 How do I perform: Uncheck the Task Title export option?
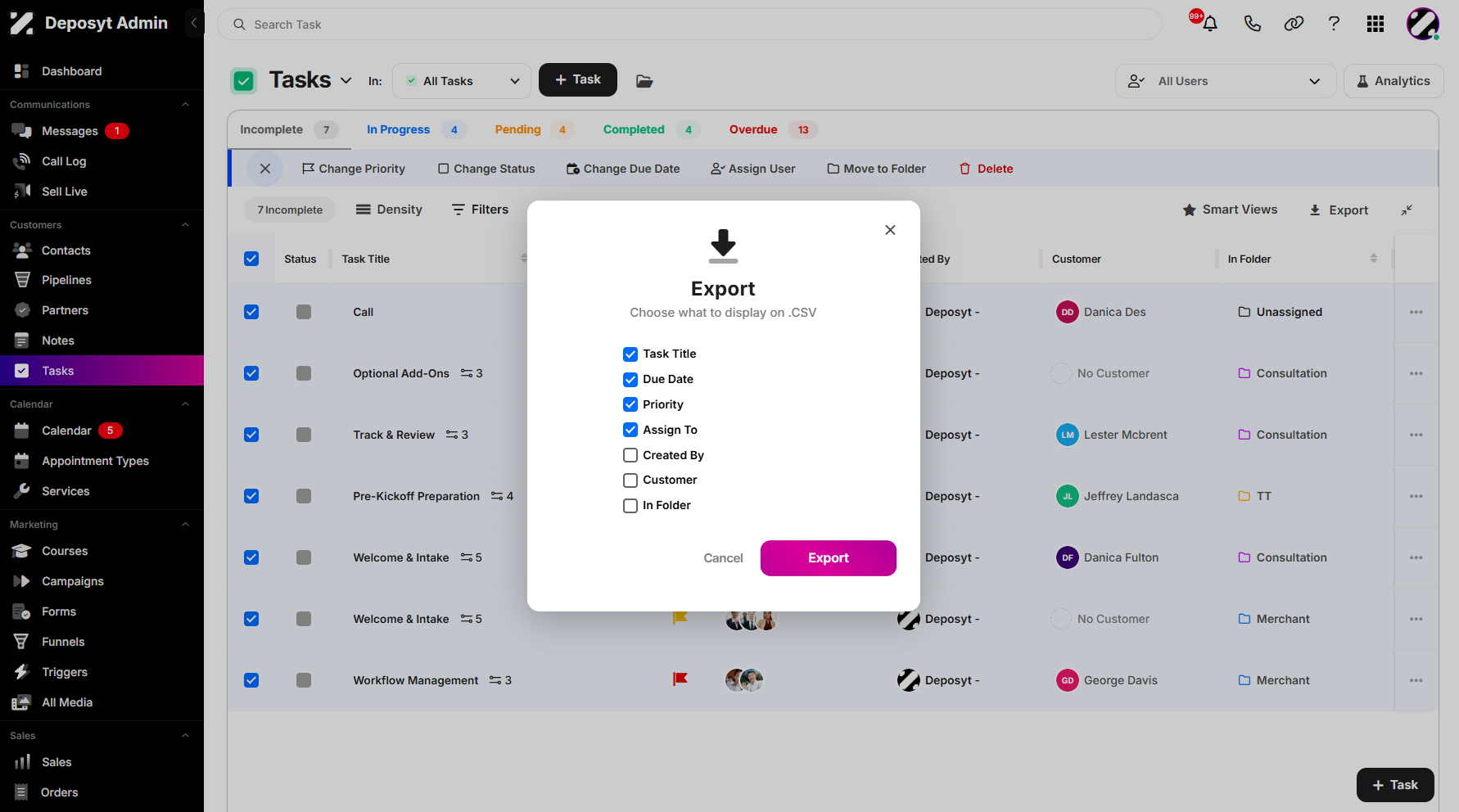click(630, 354)
